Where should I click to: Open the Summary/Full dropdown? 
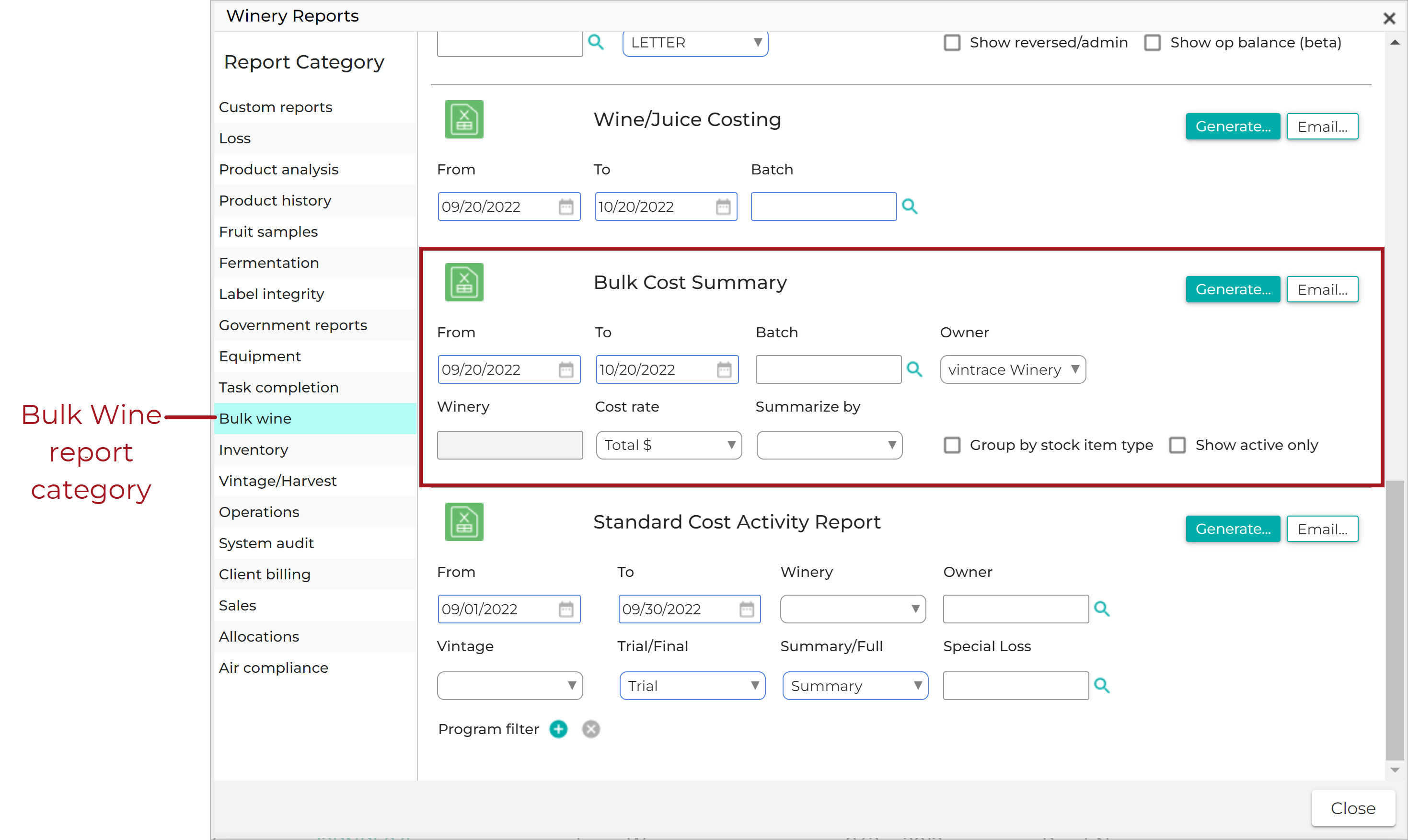click(855, 686)
